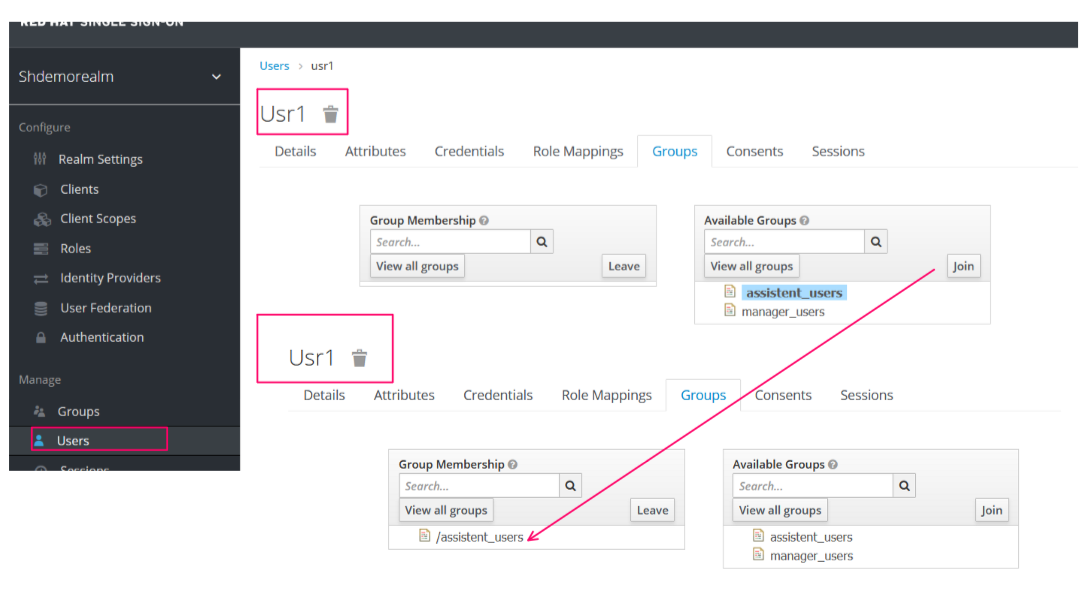
Task: Select the highlighted assistent_users group
Action: click(794, 293)
